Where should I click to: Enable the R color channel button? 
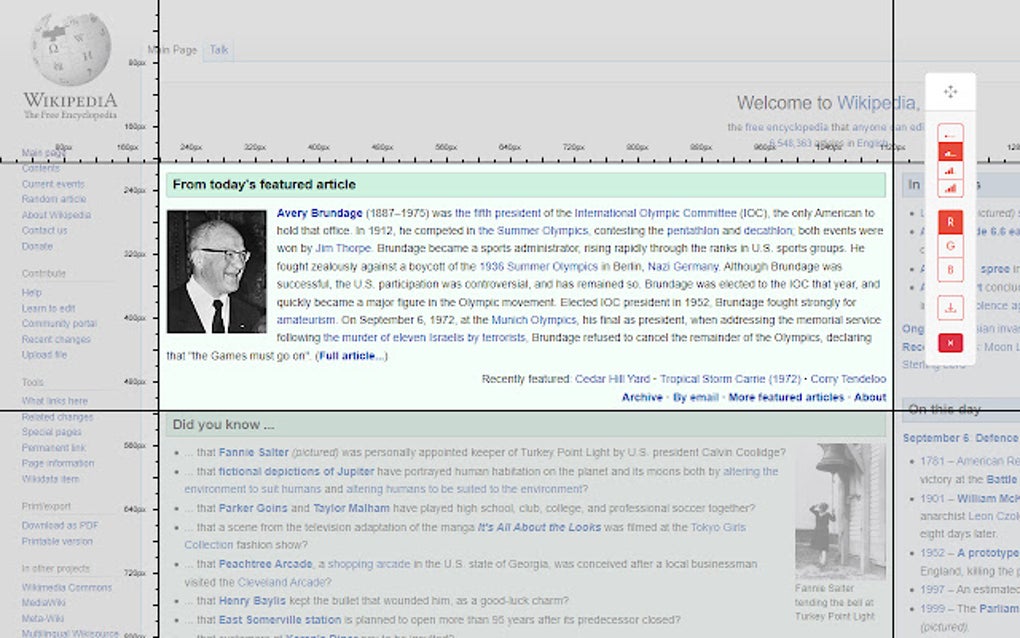coord(950,222)
